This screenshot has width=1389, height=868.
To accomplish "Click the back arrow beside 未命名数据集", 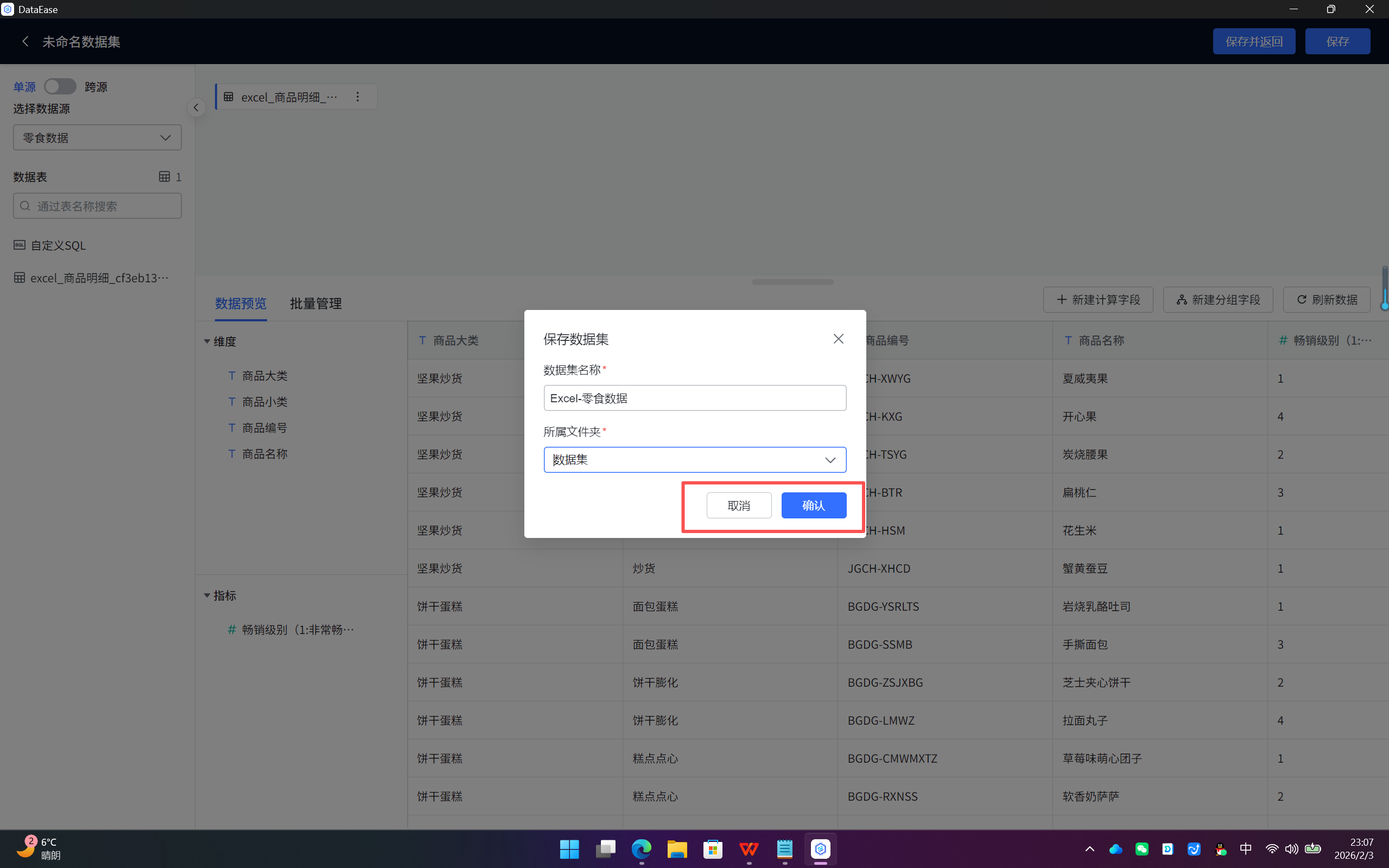I will point(26,41).
